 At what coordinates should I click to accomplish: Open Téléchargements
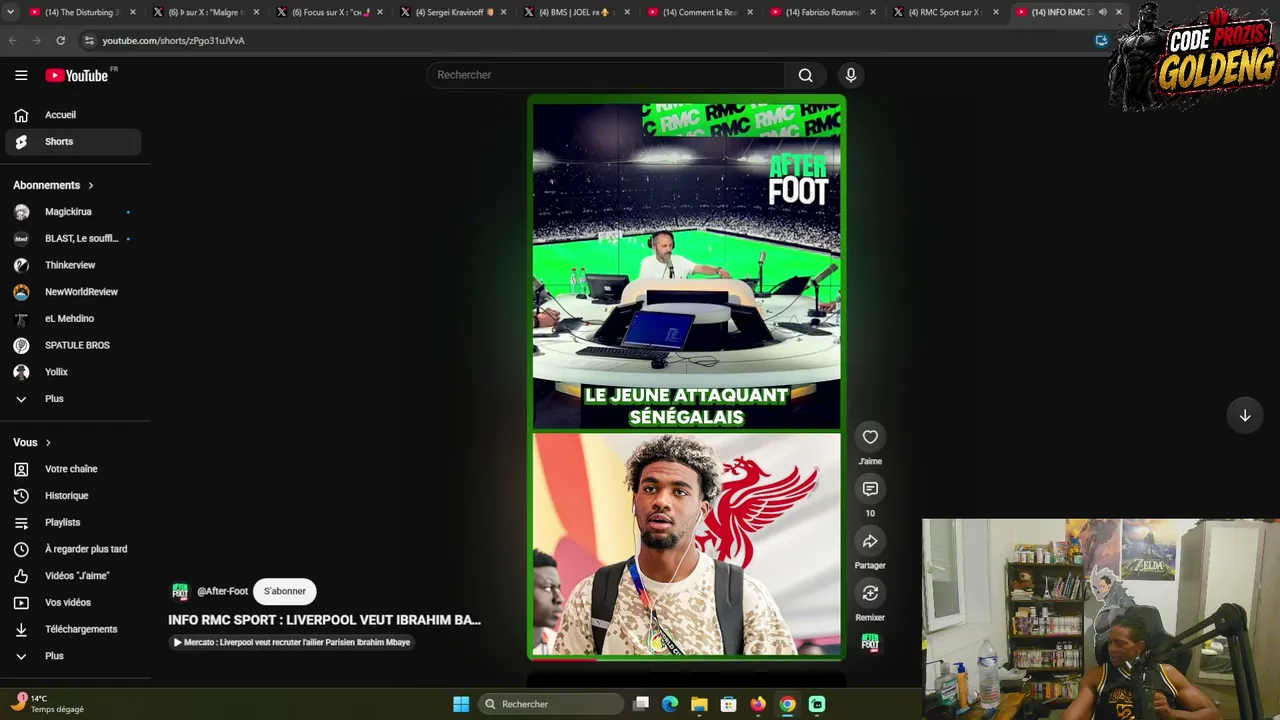click(x=73, y=629)
